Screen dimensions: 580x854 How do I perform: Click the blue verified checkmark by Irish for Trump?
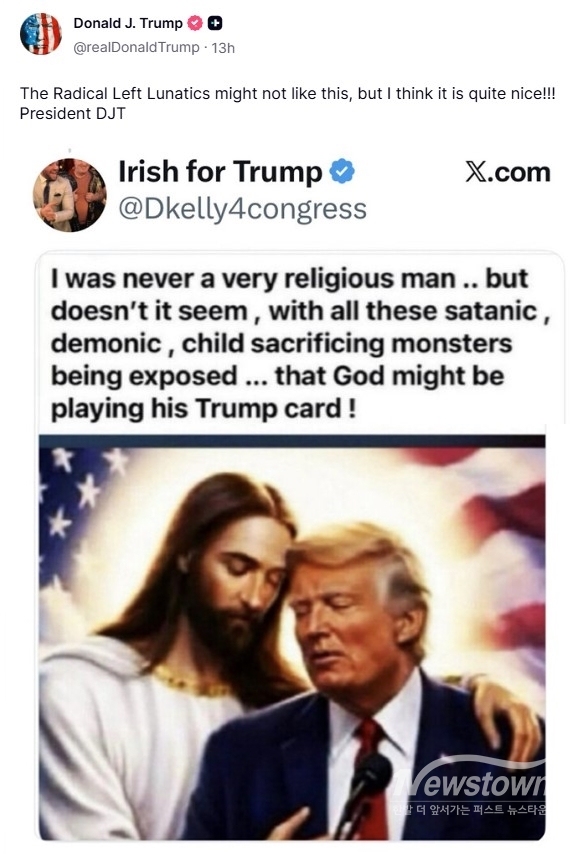coord(342,171)
